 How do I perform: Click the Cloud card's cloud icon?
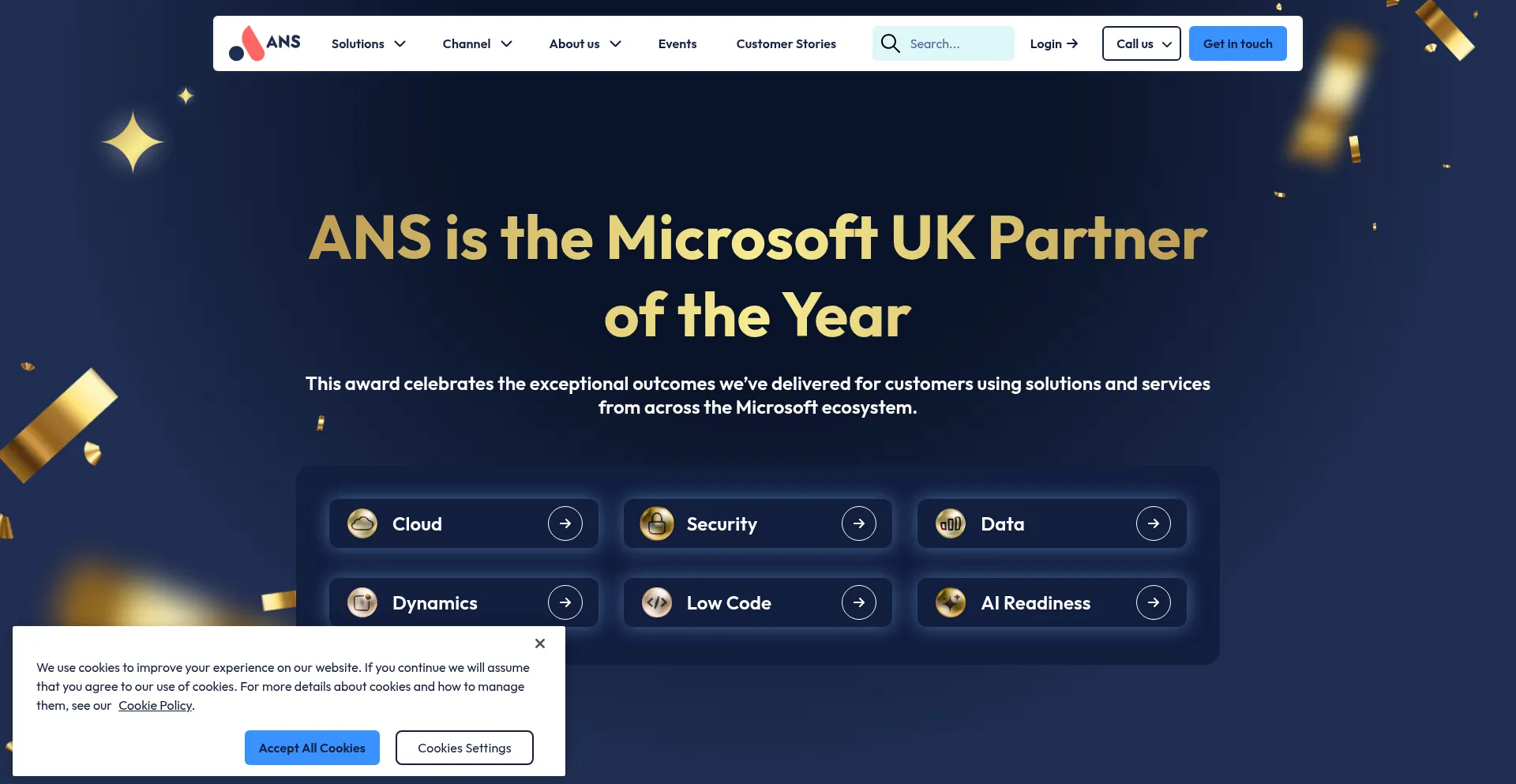[x=362, y=523]
